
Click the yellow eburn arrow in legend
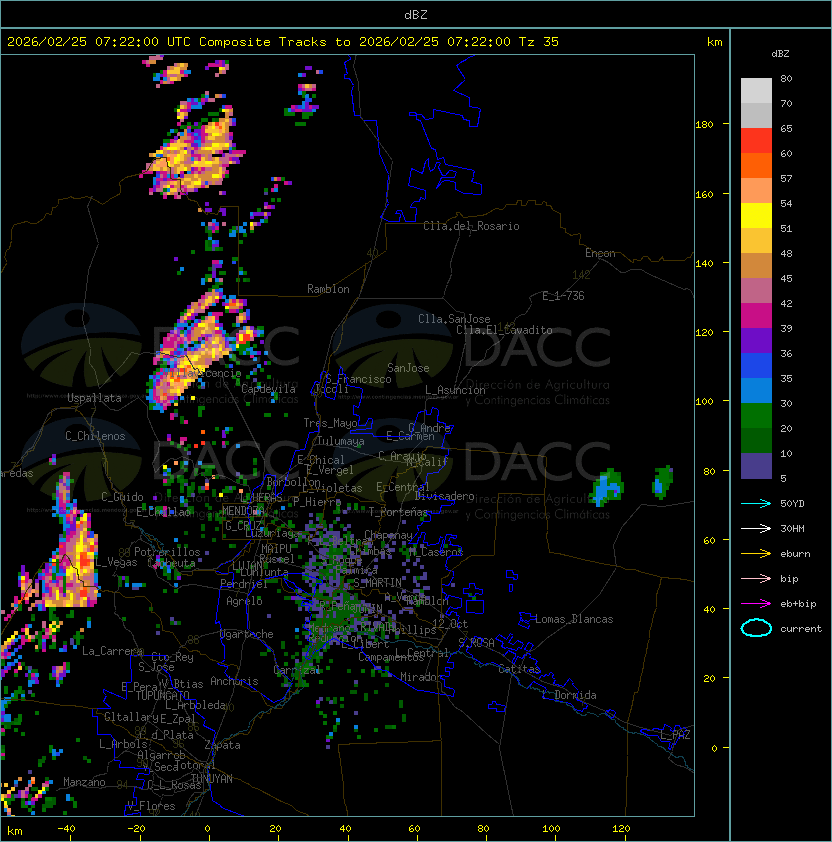coord(756,554)
